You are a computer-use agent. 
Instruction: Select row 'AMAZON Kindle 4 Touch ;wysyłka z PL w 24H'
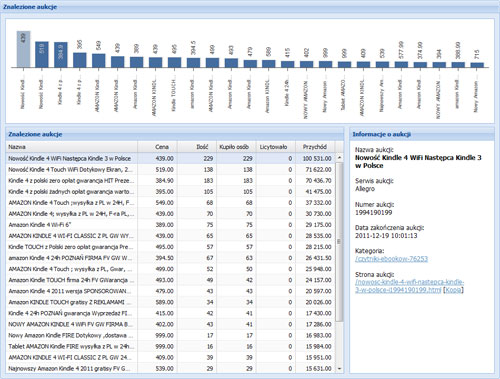tap(170, 202)
